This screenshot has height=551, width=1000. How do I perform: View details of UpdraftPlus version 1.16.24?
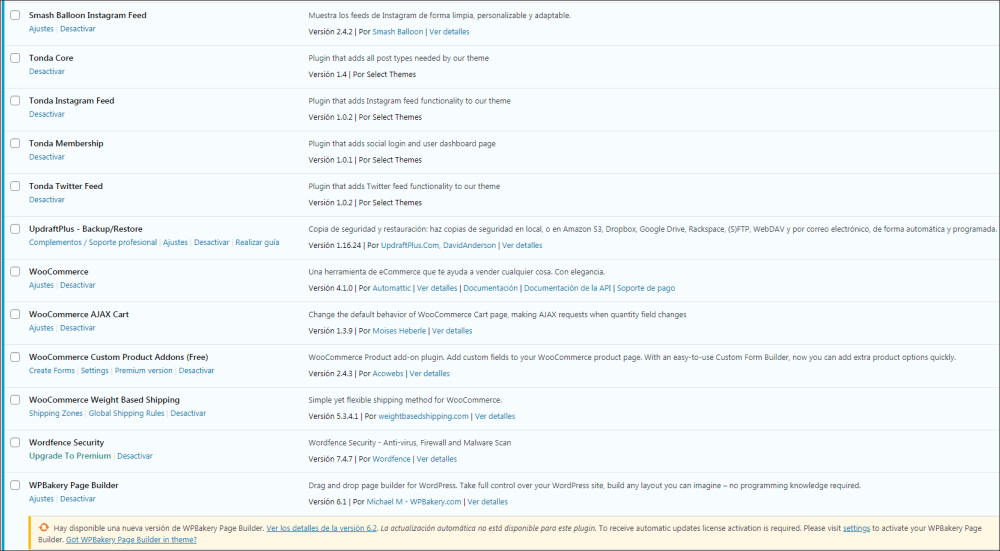click(522, 246)
